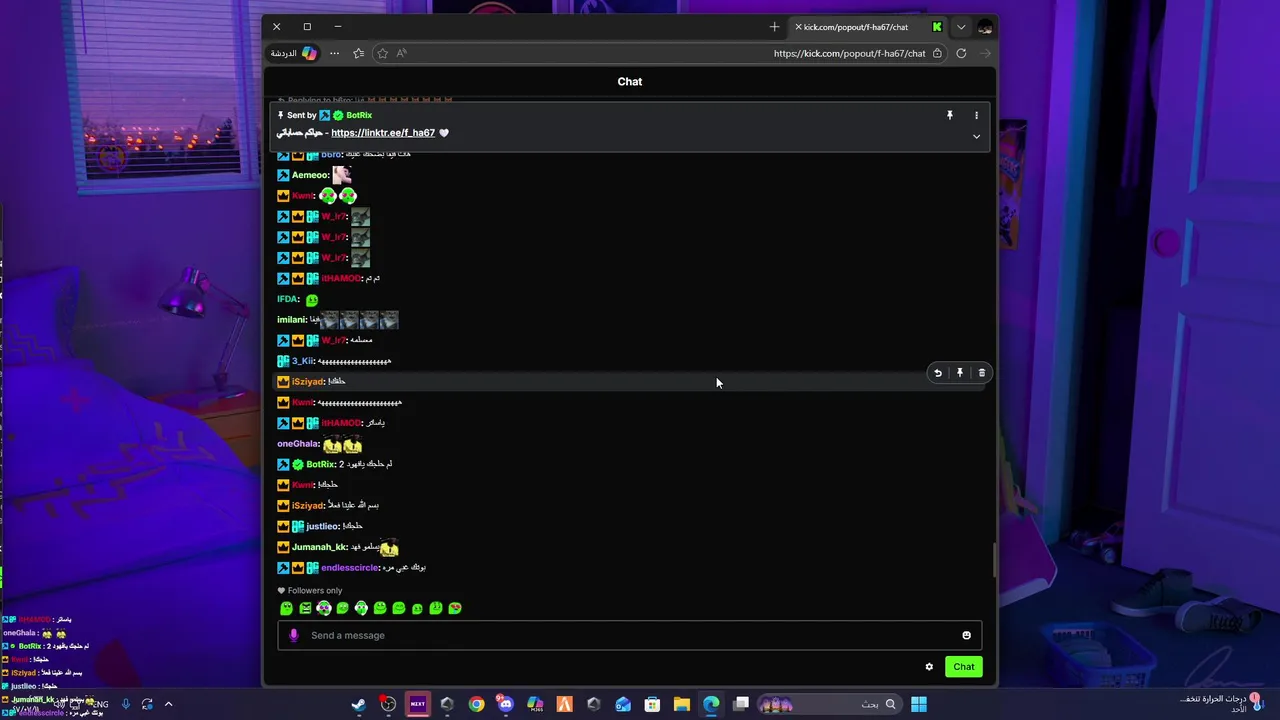Add this page to favorites star
This screenshot has width=1280, height=720.
[x=382, y=53]
